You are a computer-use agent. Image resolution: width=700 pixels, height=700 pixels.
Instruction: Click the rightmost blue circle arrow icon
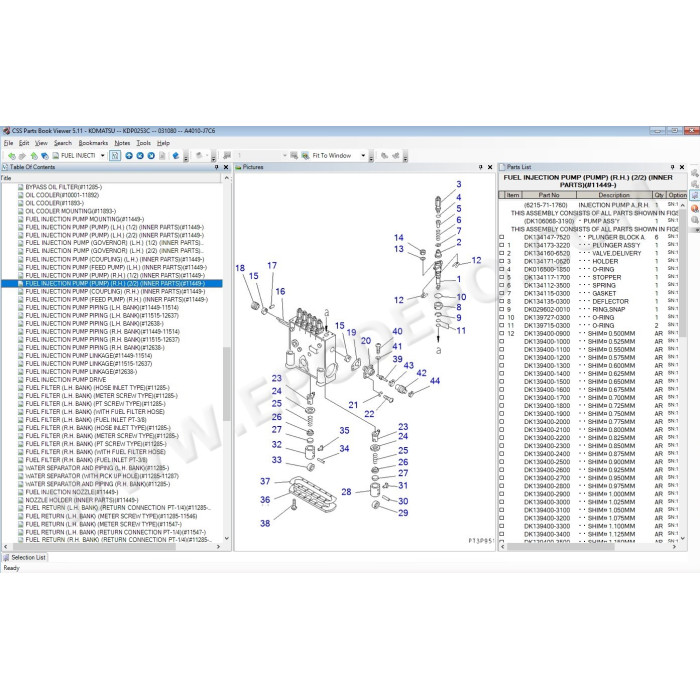click(151, 156)
